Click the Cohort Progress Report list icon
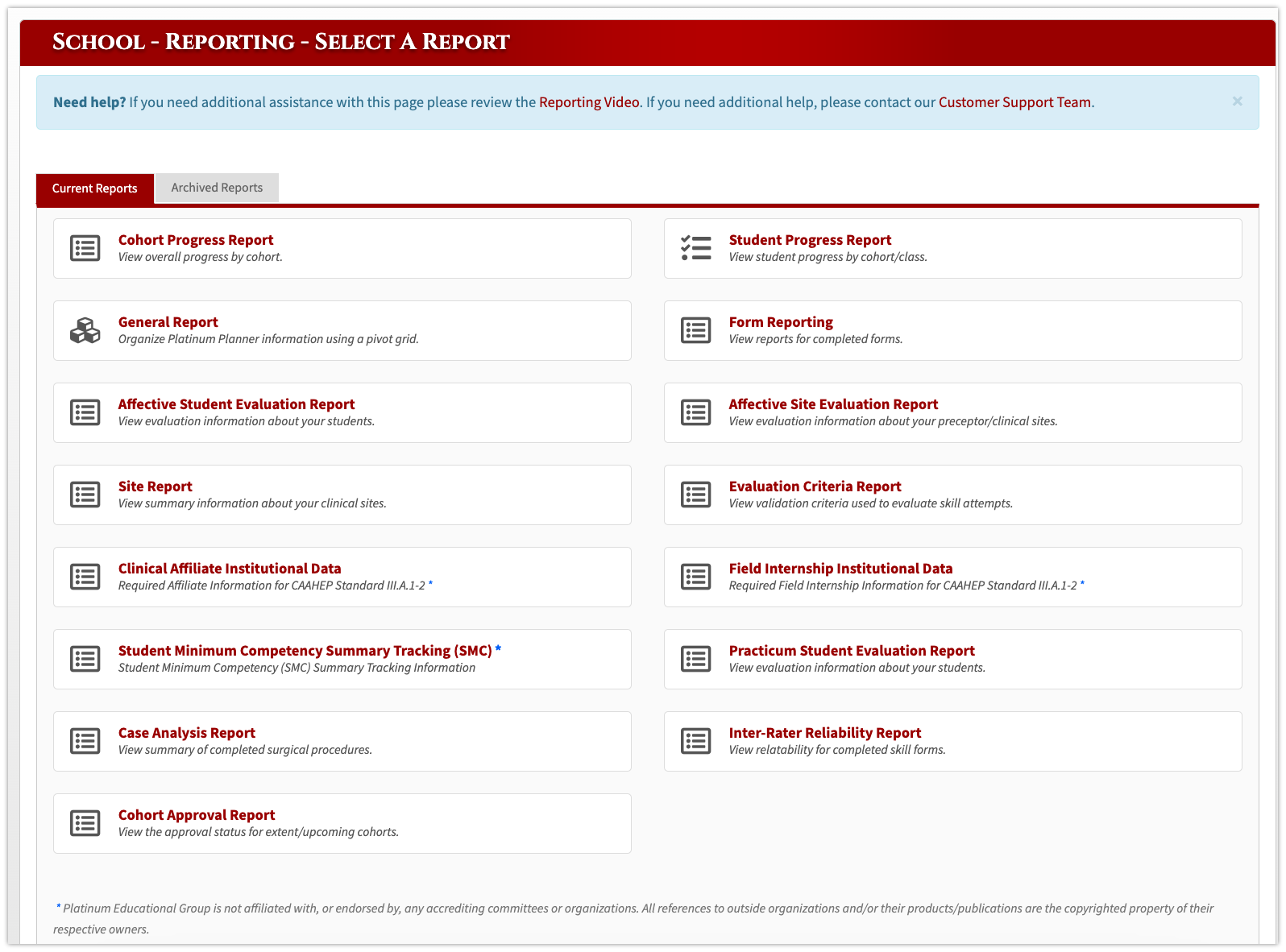Image resolution: width=1286 pixels, height=952 pixels. (x=85, y=248)
